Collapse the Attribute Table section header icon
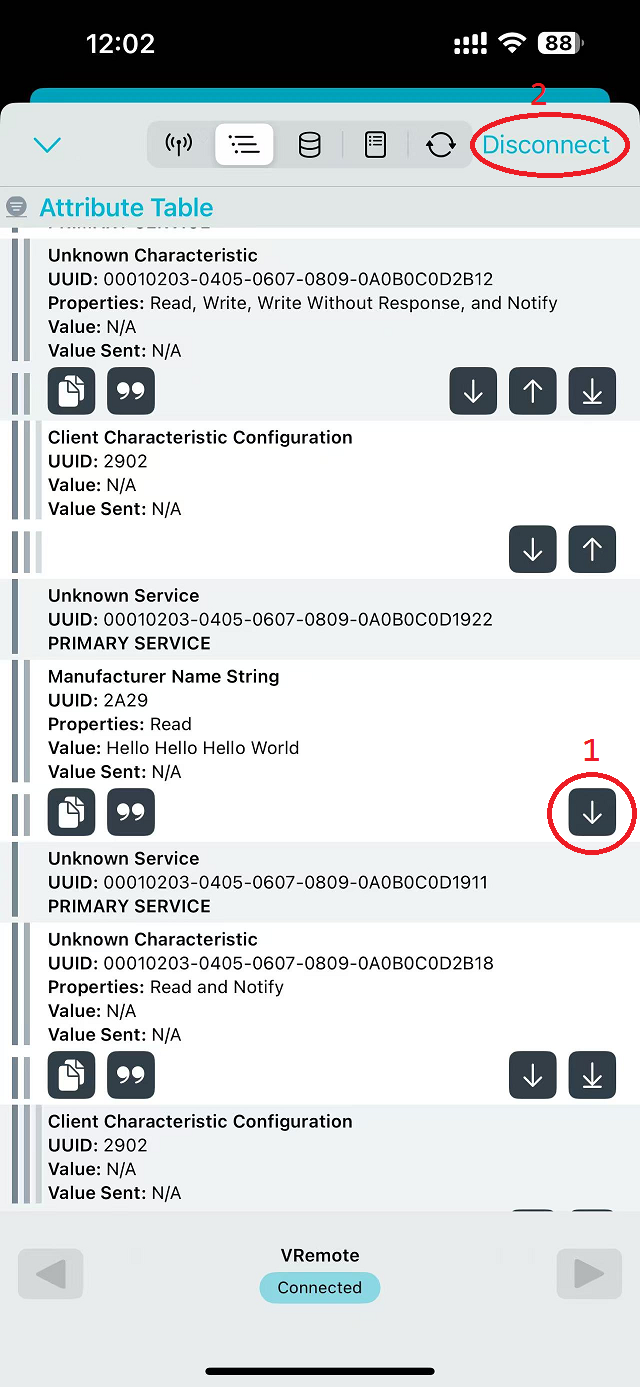The height and width of the screenshot is (1387, 640). [16, 207]
